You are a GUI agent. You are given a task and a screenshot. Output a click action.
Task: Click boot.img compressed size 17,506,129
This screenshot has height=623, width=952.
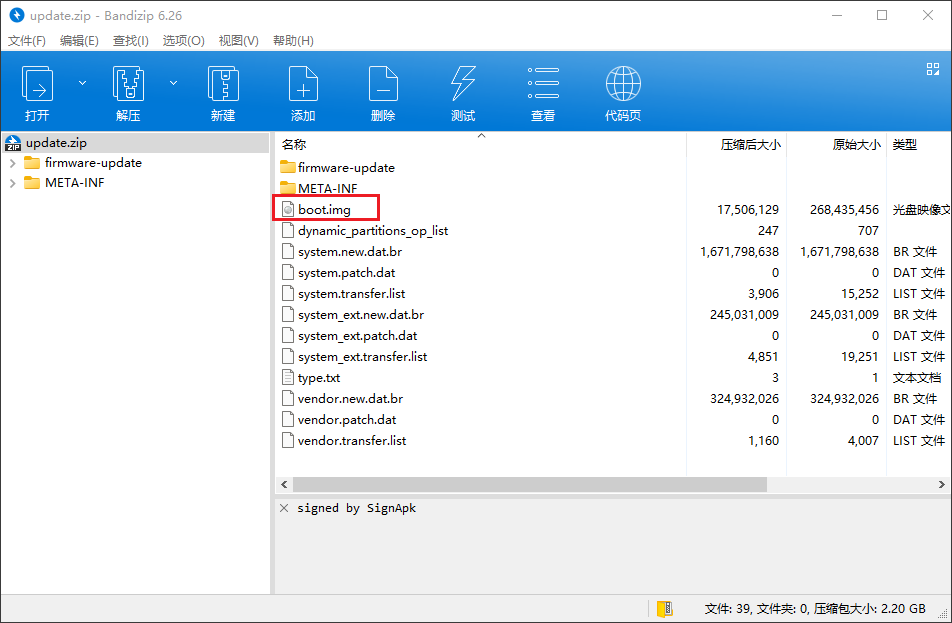pos(747,209)
